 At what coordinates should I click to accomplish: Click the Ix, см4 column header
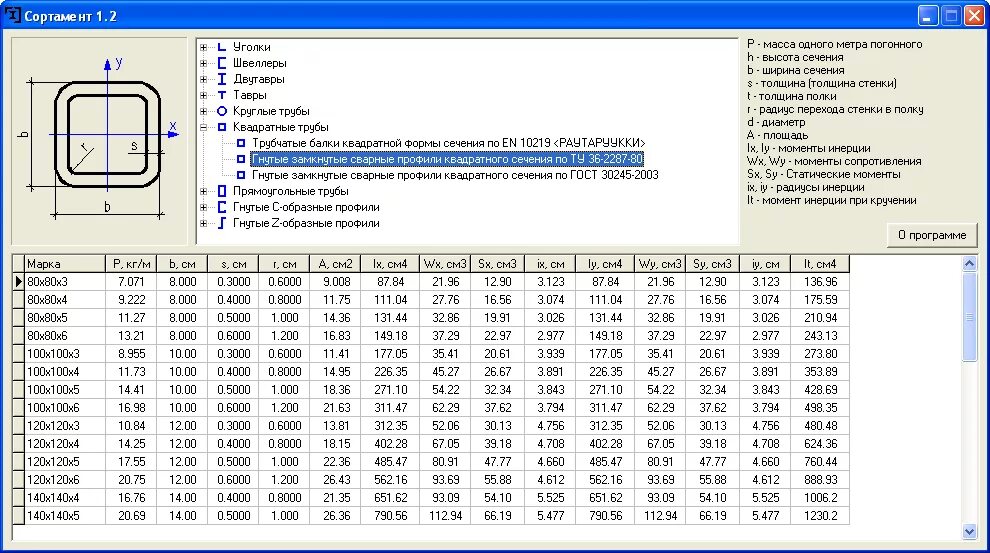click(x=390, y=264)
